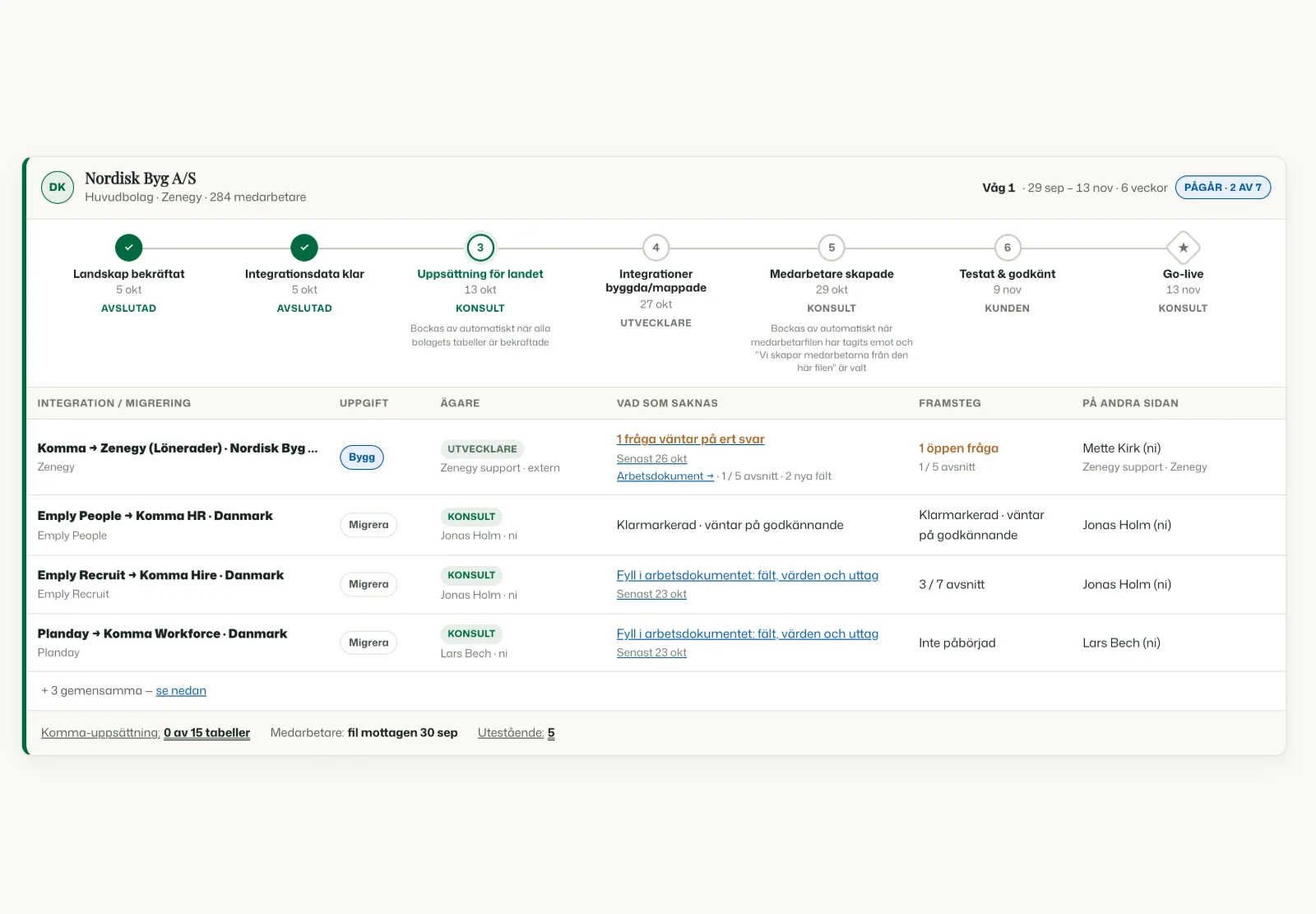Viewport: 1316px width, 914px height.
Task: Click Migrera tag in Emply People row
Action: (x=368, y=525)
